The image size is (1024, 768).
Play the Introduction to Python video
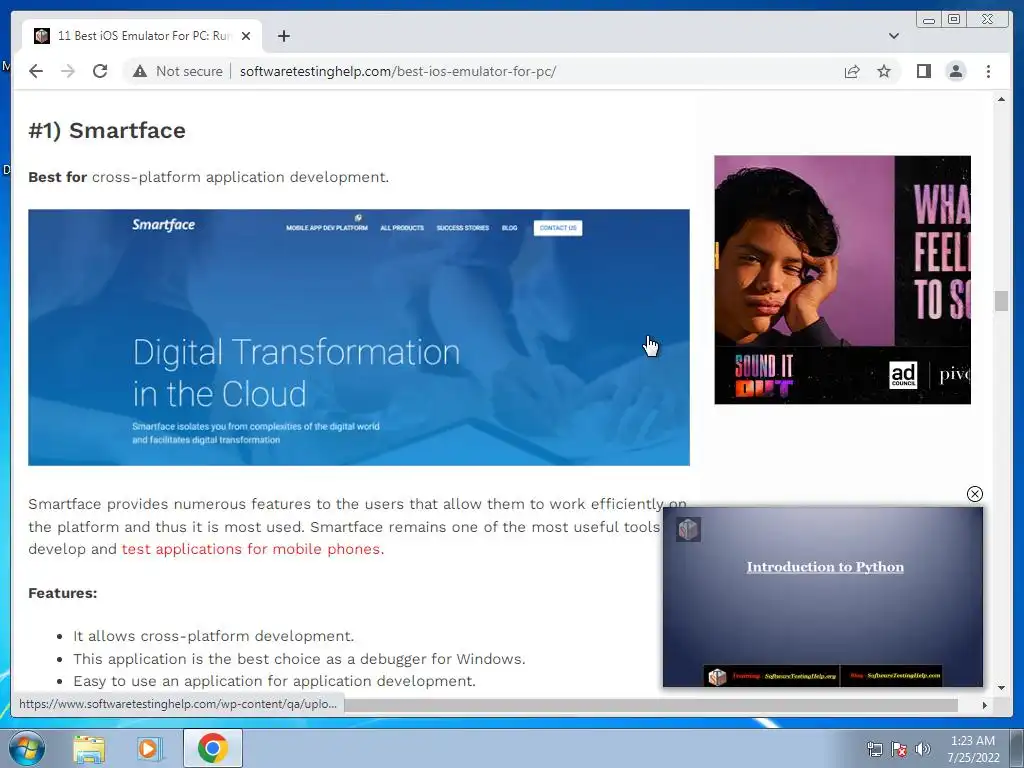tap(823, 597)
